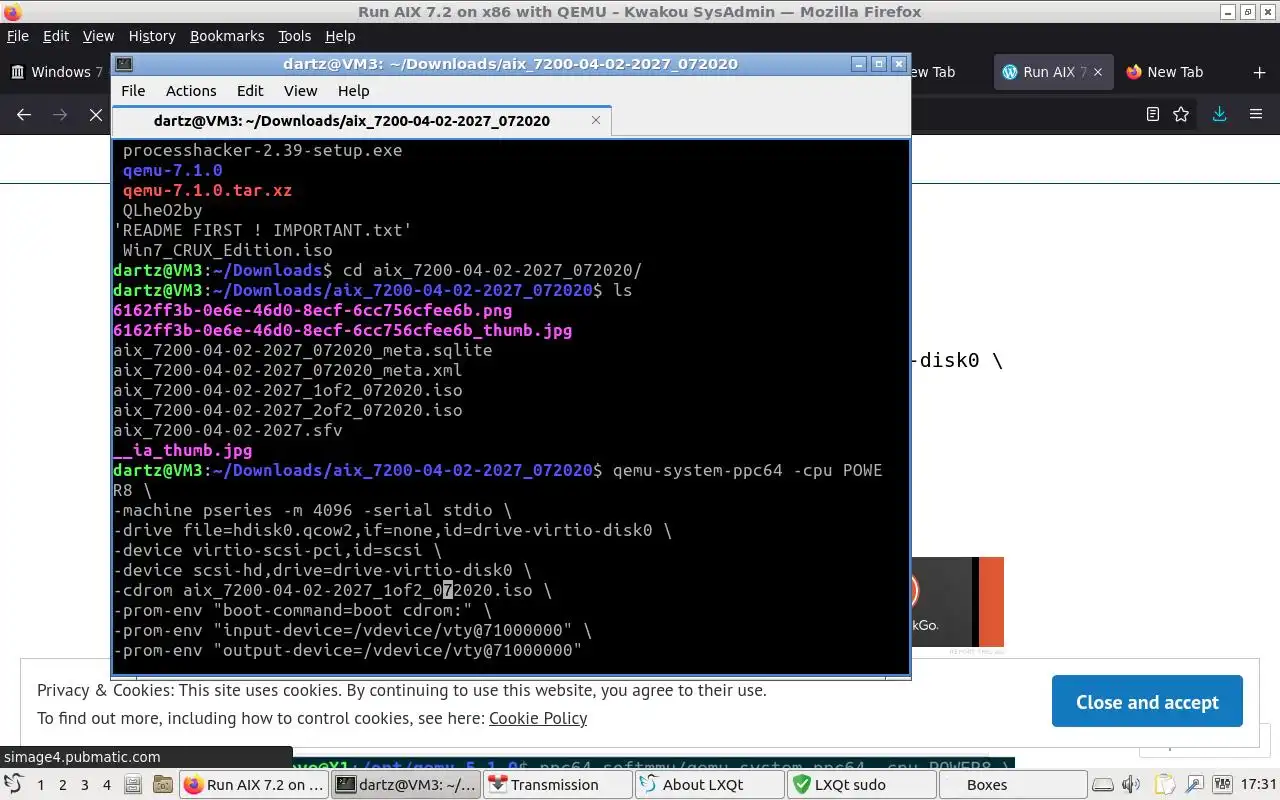
Task: Open a new Firefox tab with plus icon
Action: (1259, 72)
